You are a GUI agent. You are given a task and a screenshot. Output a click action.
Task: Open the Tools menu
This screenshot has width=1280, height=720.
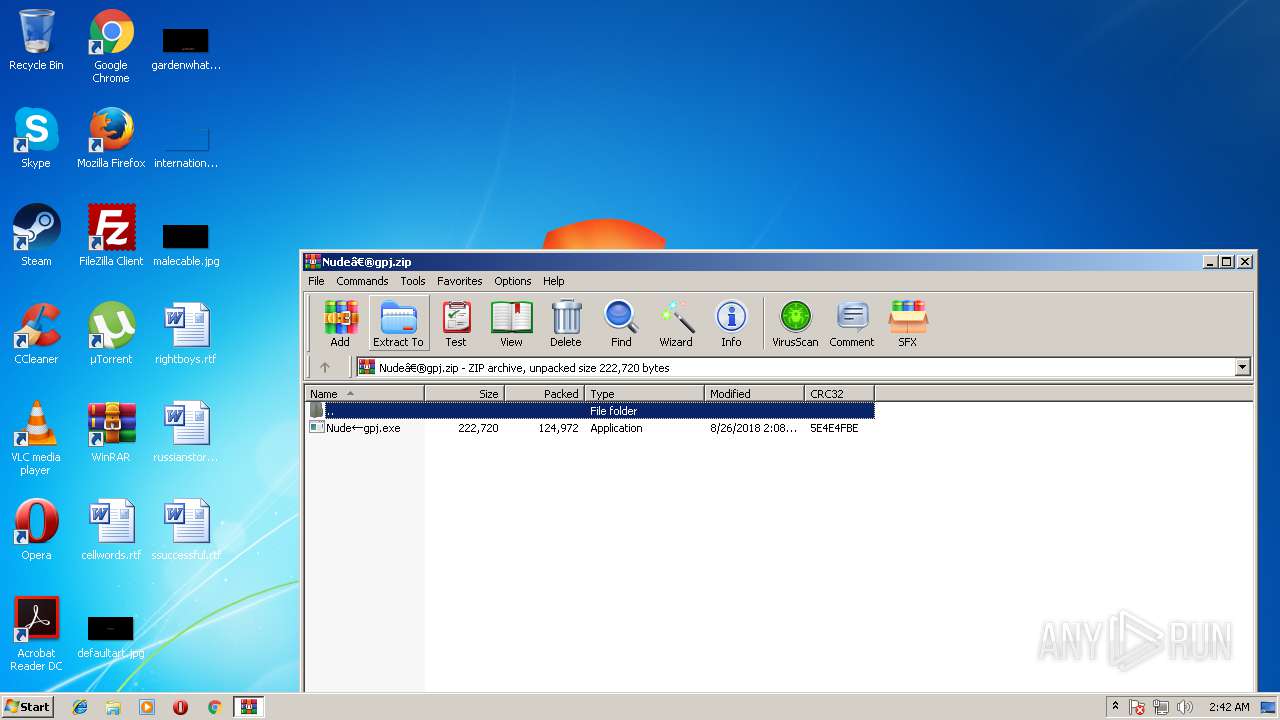413,281
